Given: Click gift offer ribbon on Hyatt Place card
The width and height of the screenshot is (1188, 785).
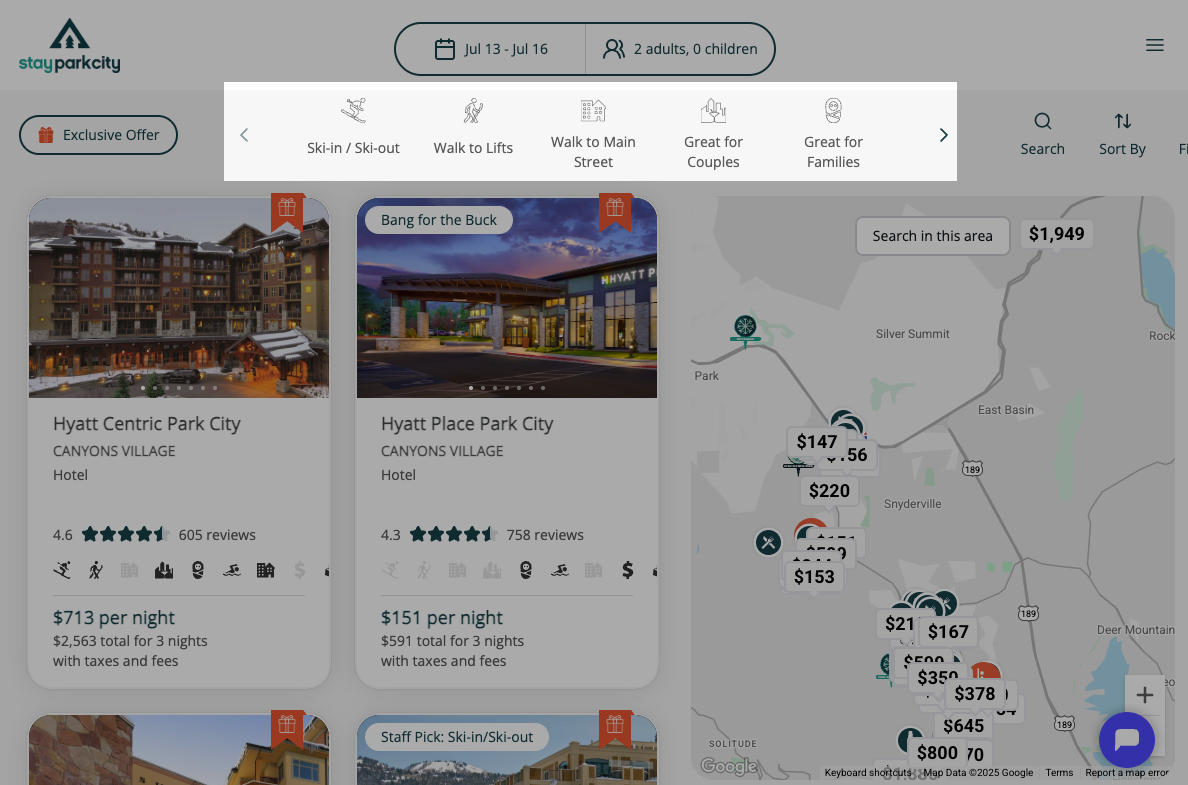Looking at the screenshot, I should pos(614,211).
